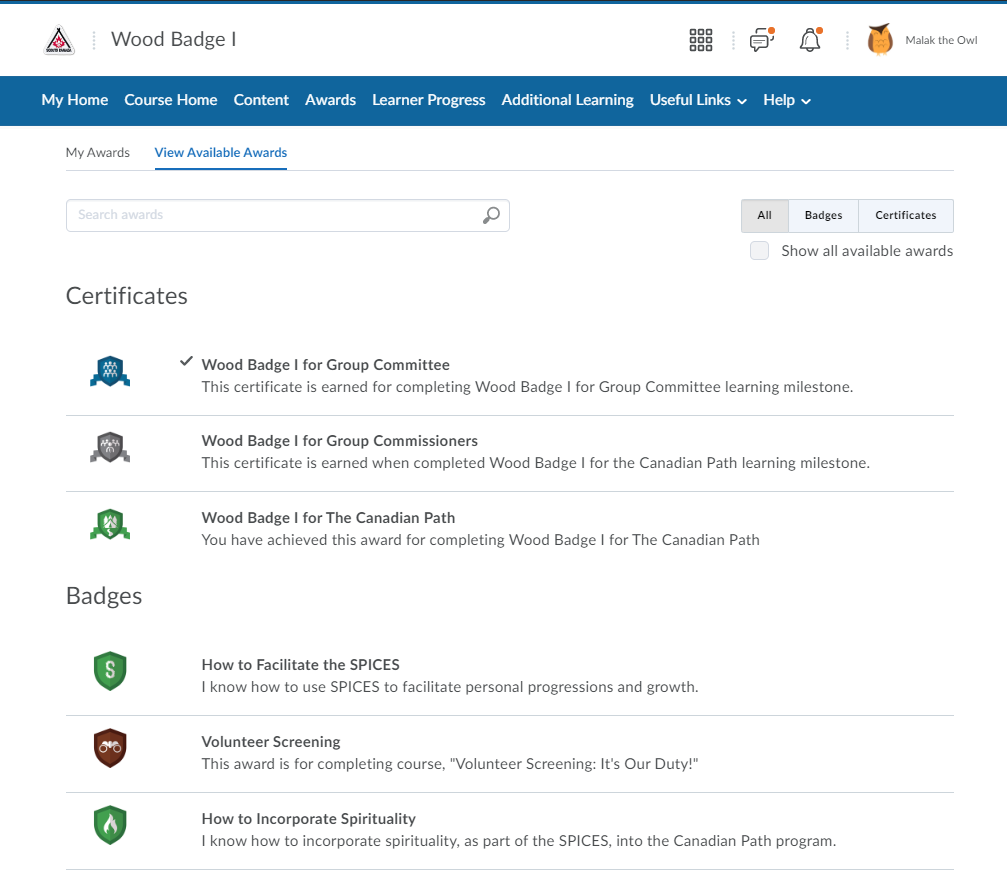The height and width of the screenshot is (876, 1007).
Task: Open Wood Badge I for Group Committee
Action: [326, 365]
